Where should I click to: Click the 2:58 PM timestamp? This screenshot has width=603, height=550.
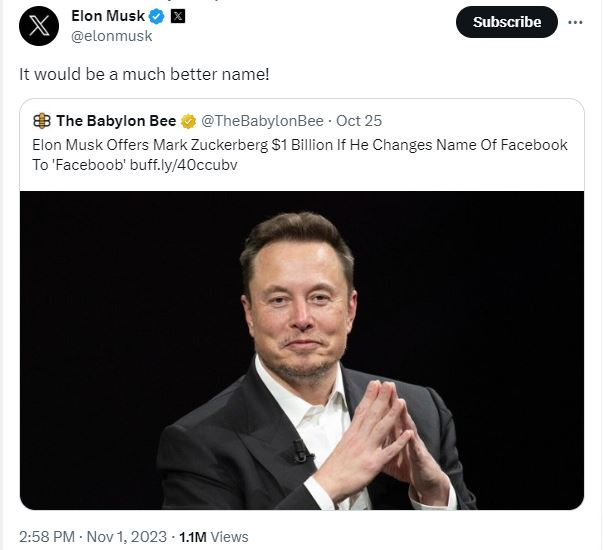46,537
